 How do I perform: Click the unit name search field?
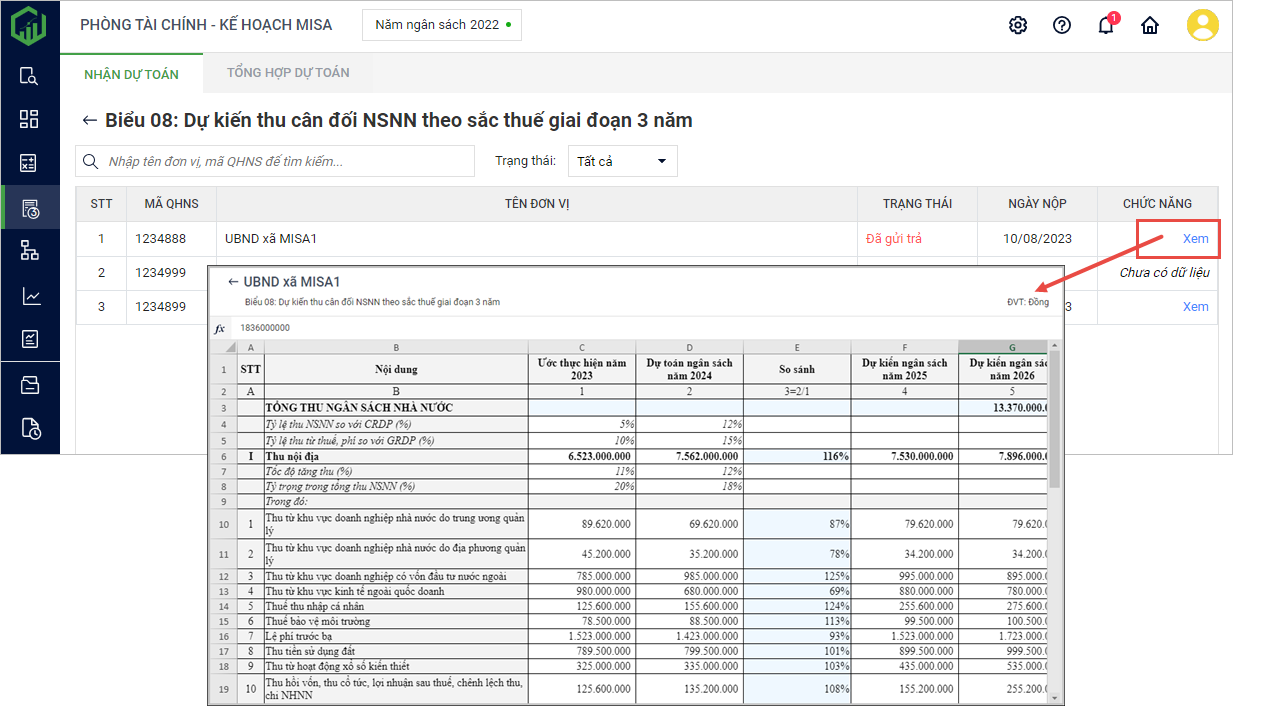tap(285, 161)
